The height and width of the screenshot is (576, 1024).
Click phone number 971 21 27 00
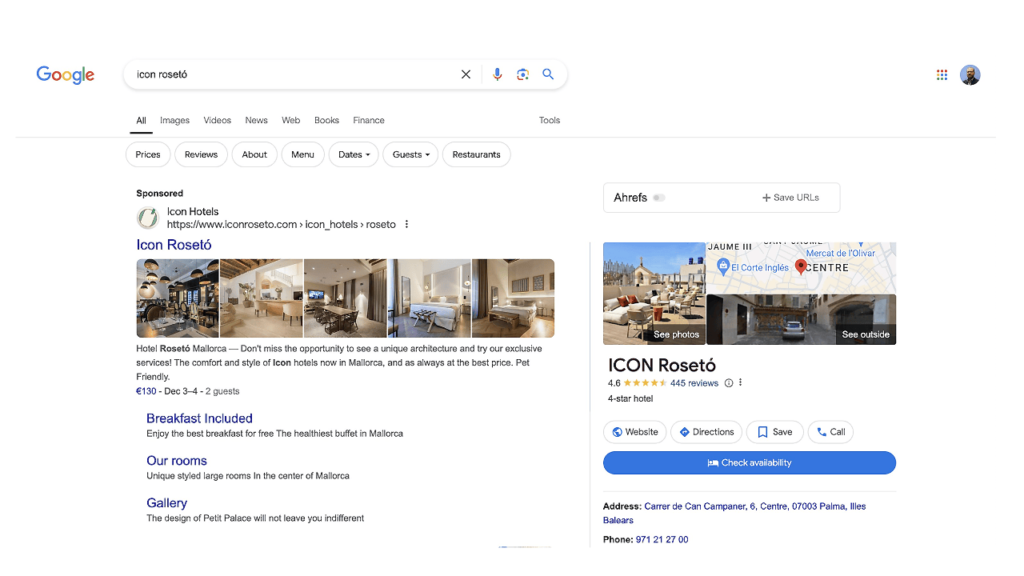tap(662, 539)
